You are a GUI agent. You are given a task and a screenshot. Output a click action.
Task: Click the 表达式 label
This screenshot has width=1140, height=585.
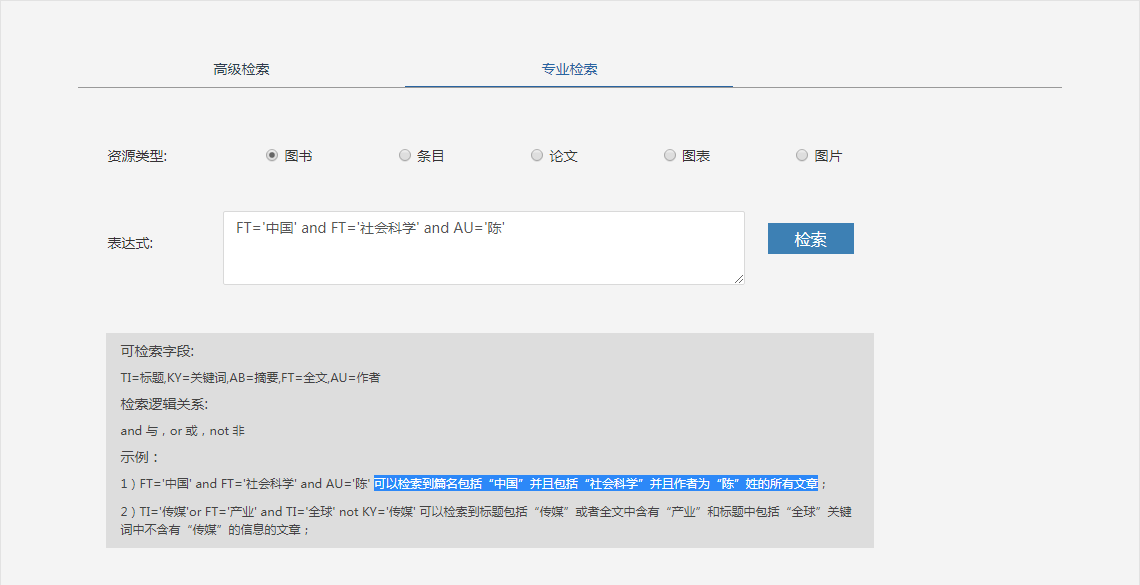pyautogui.click(x=130, y=243)
